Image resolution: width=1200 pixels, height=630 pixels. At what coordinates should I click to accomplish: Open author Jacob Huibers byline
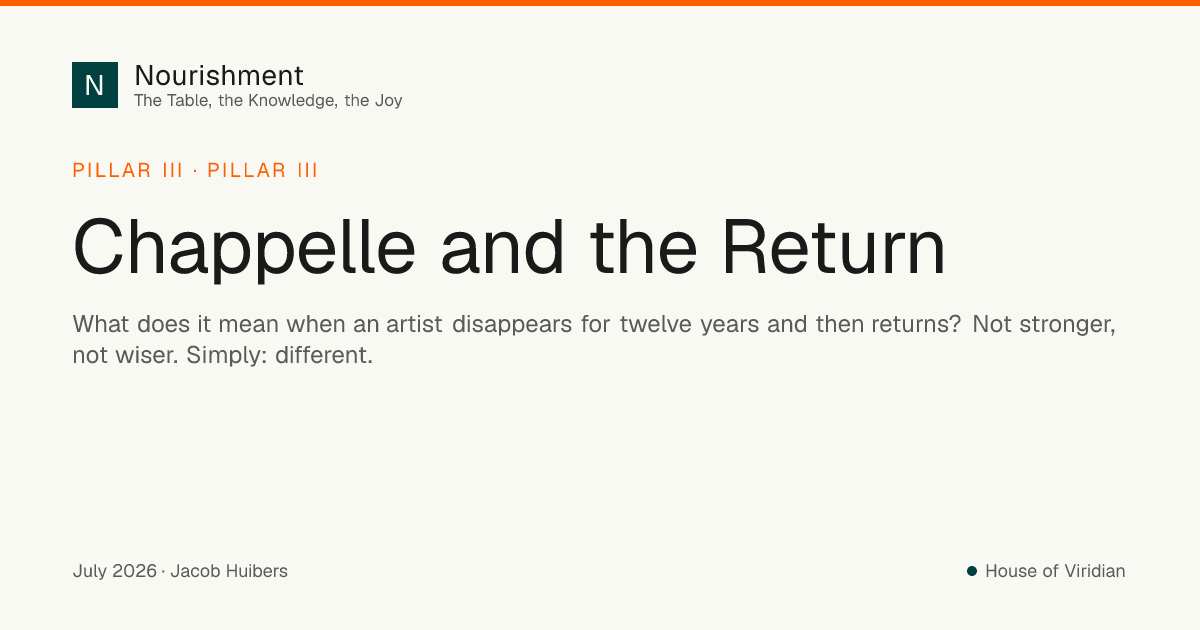click(x=229, y=571)
